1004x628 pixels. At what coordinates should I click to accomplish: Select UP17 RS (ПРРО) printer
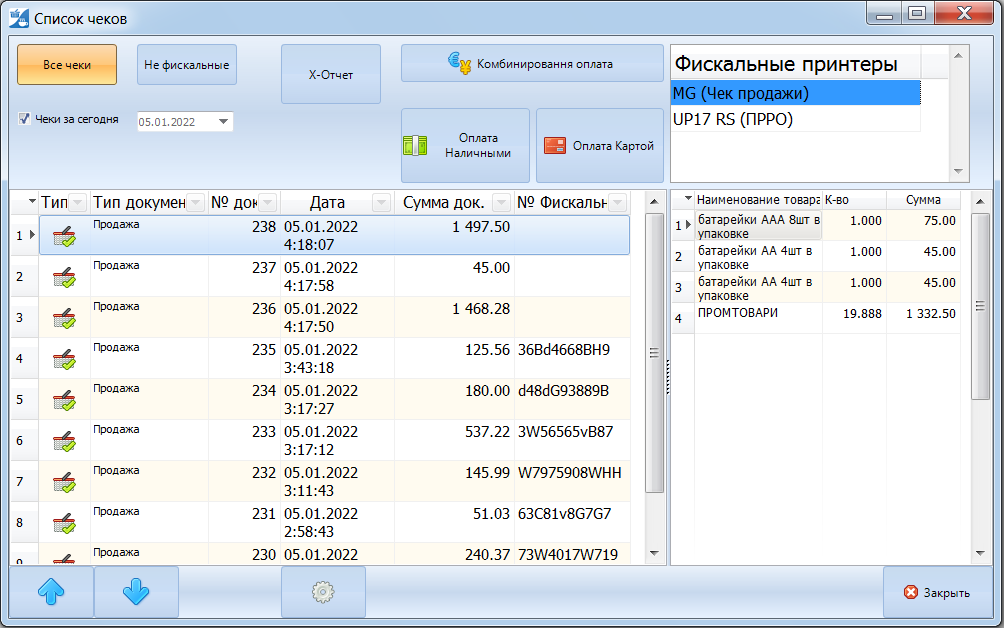[796, 119]
